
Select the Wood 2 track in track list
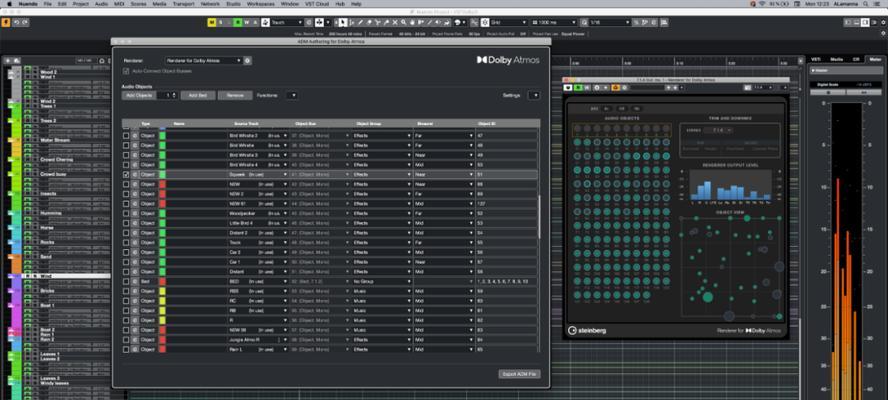click(48, 73)
